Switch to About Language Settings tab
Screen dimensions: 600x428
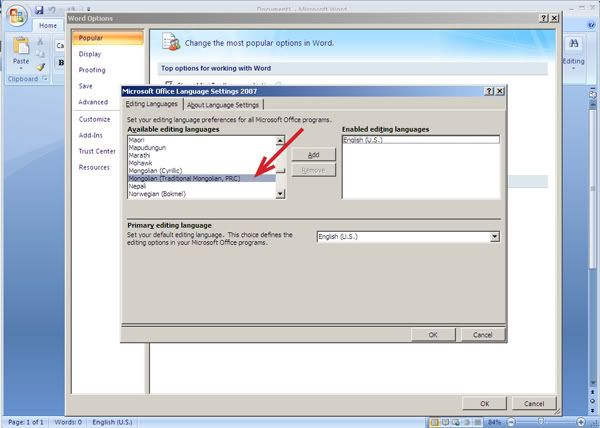coord(223,105)
